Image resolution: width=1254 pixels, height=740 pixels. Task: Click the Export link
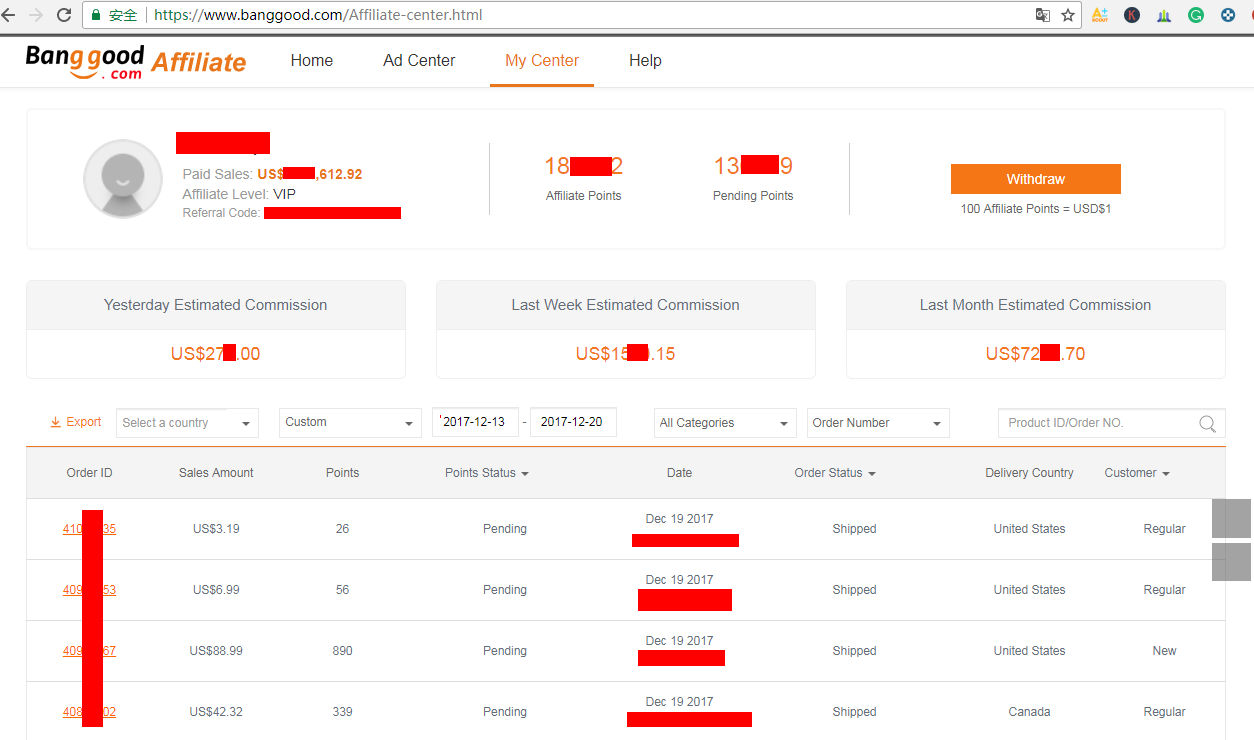click(84, 422)
